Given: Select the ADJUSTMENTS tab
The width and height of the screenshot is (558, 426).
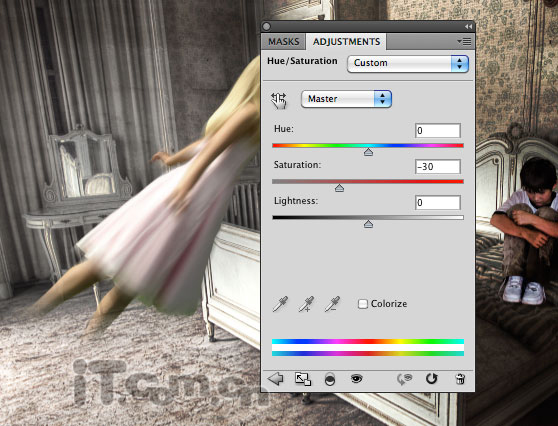Looking at the screenshot, I should pyautogui.click(x=346, y=42).
